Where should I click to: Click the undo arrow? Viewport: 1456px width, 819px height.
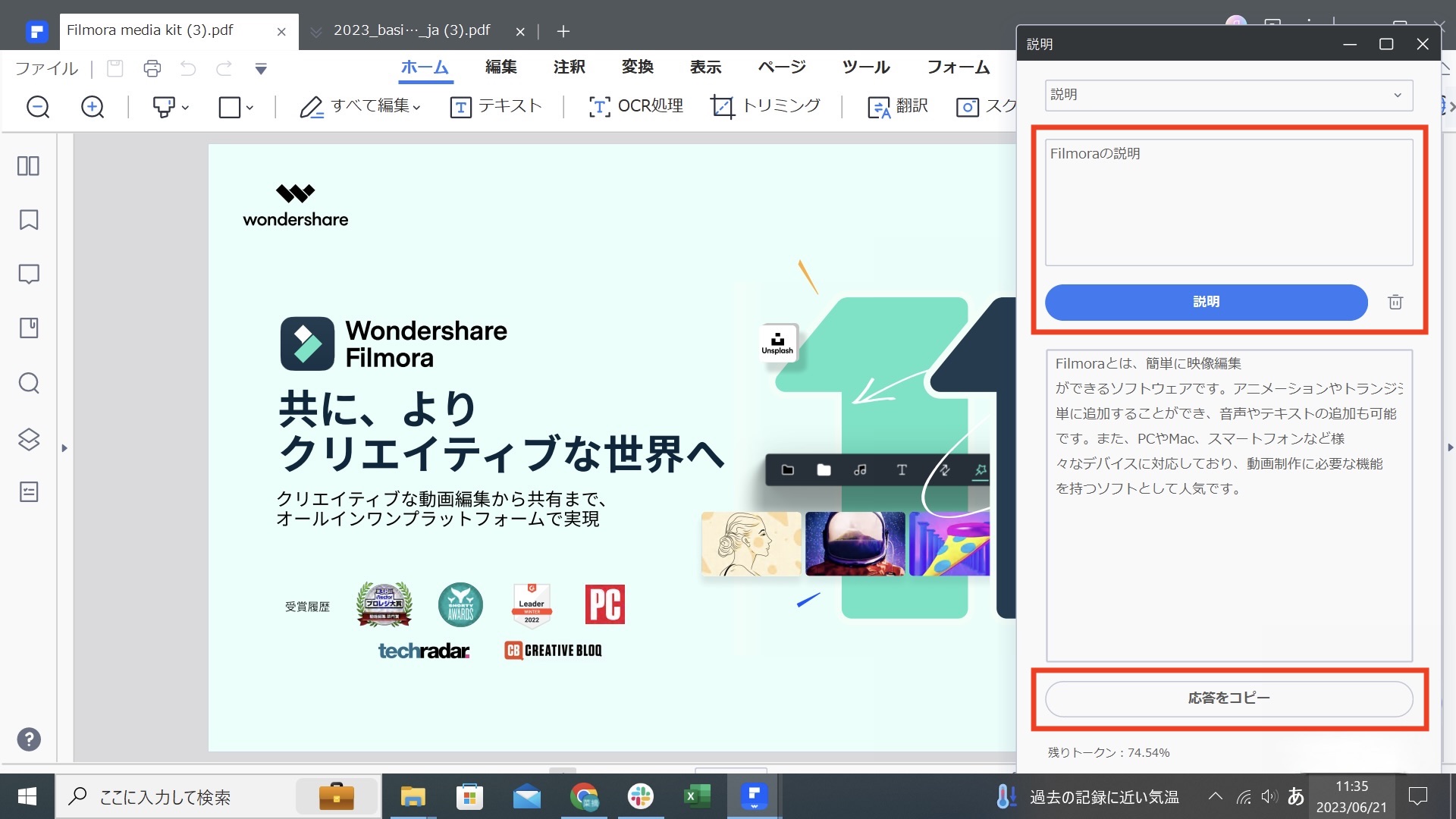point(188,69)
